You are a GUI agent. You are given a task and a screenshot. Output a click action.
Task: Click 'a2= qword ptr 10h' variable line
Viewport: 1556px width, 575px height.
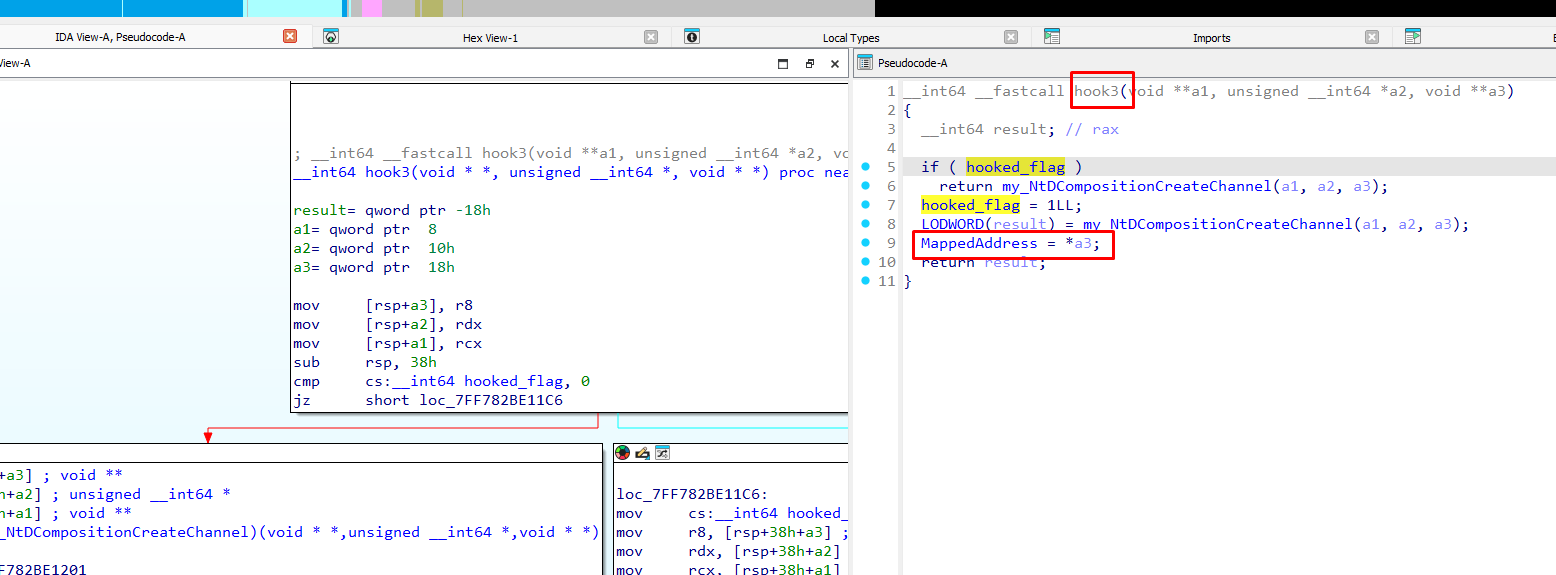click(374, 248)
